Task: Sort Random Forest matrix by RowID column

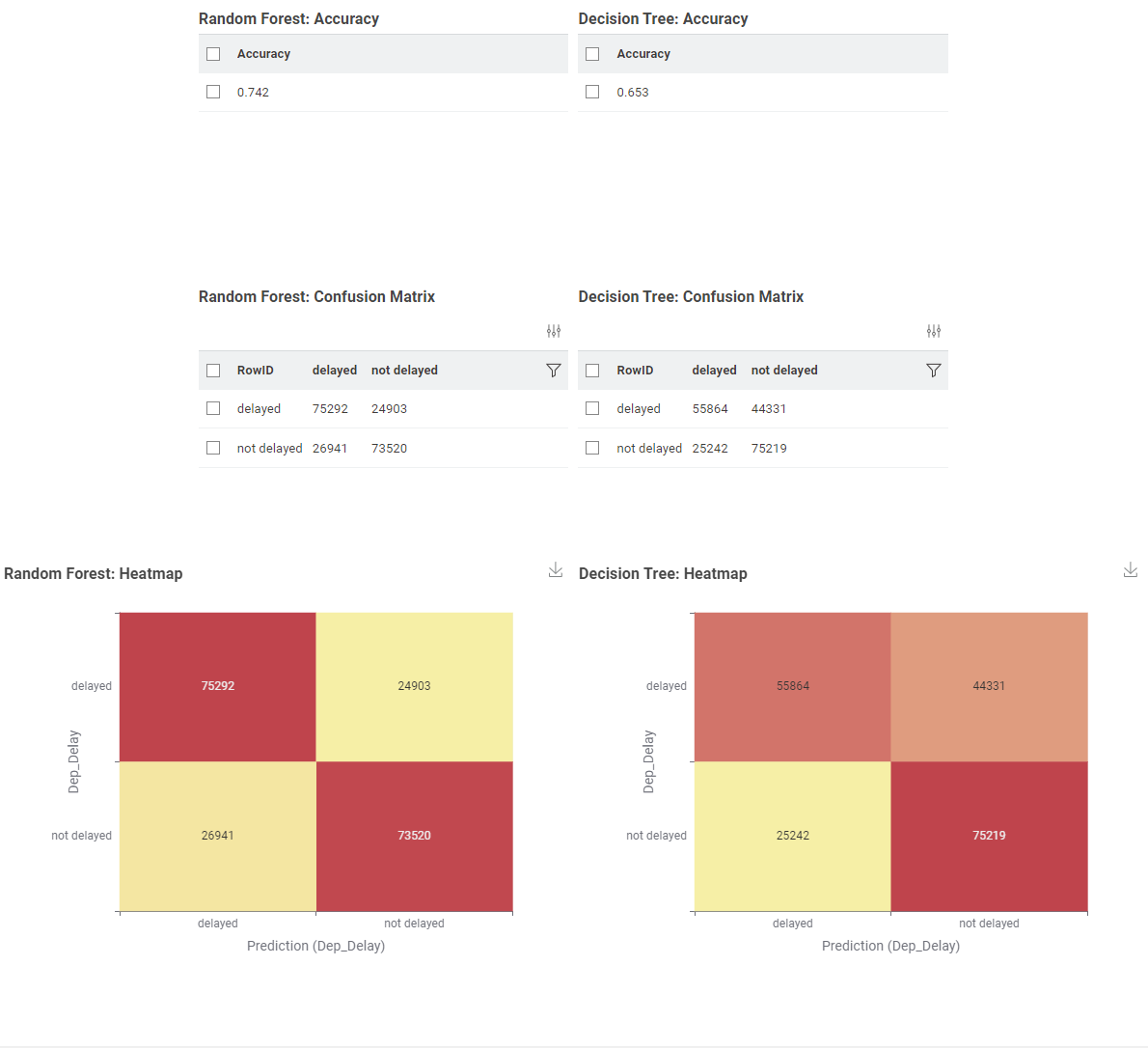Action: [256, 371]
